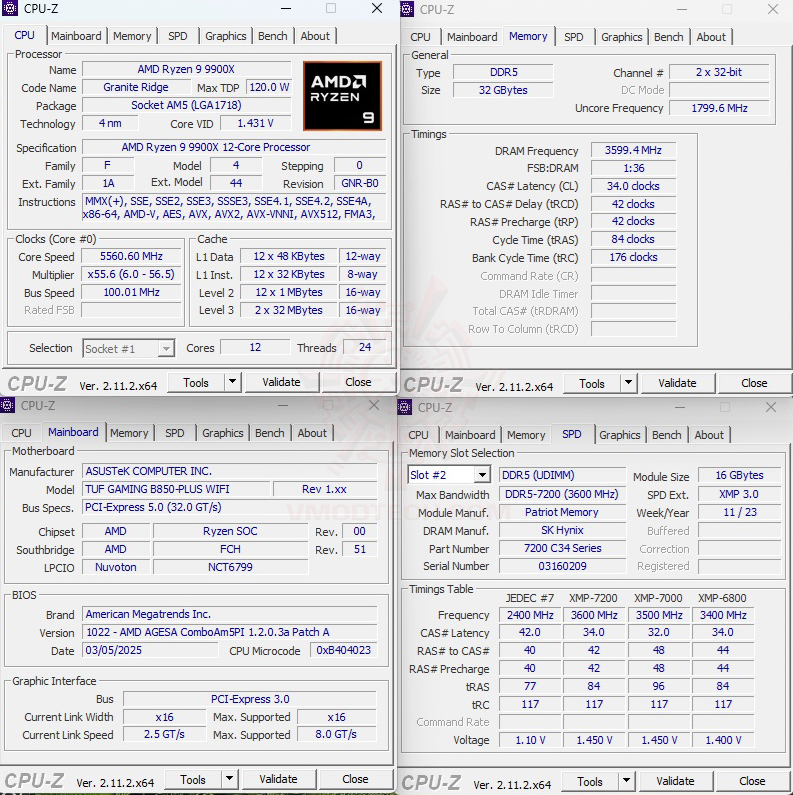The image size is (793, 795).
Task: Open the Bench tab in the top-right Memory window
Action: 669,37
